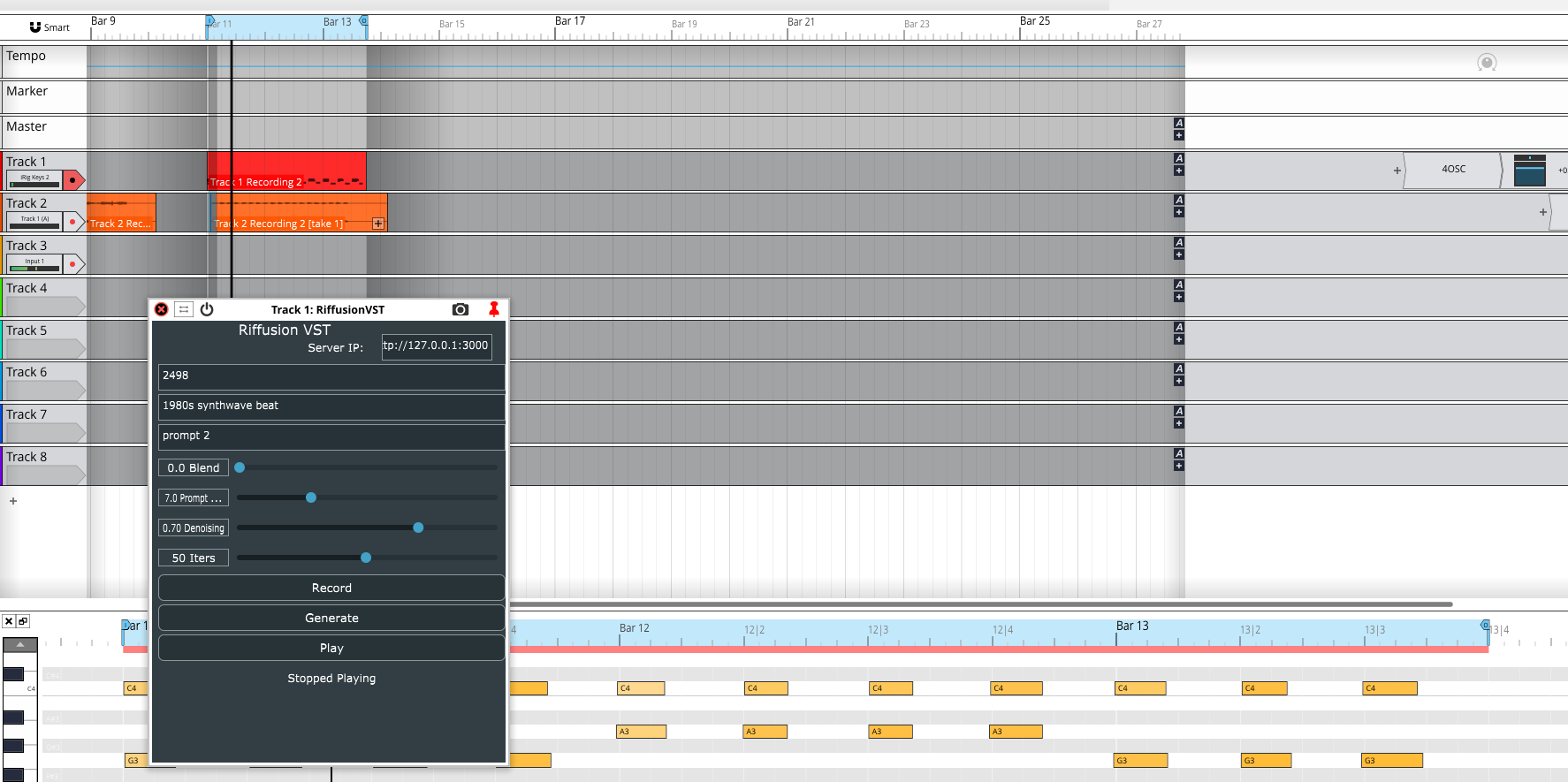Add a new track with the plus below Track 8

pyautogui.click(x=13, y=501)
